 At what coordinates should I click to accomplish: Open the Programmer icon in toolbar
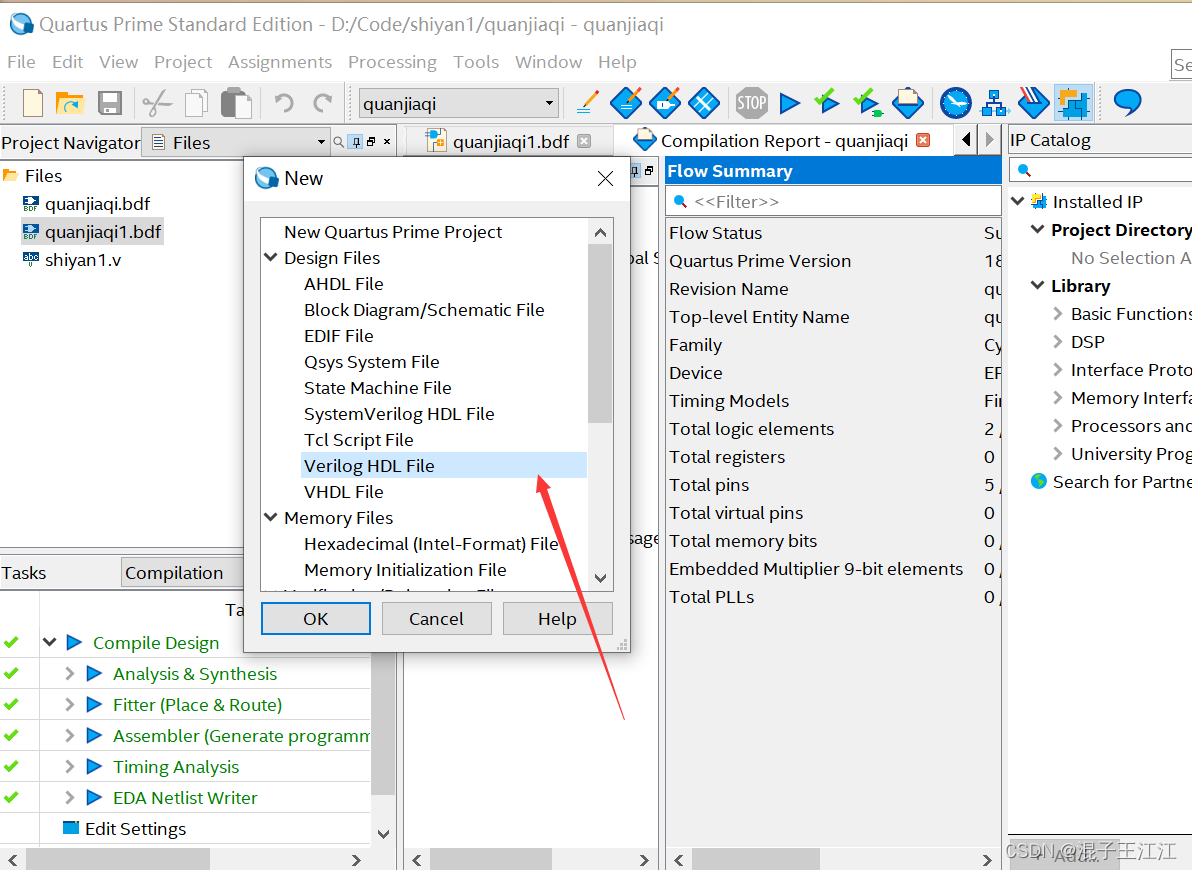click(1033, 103)
